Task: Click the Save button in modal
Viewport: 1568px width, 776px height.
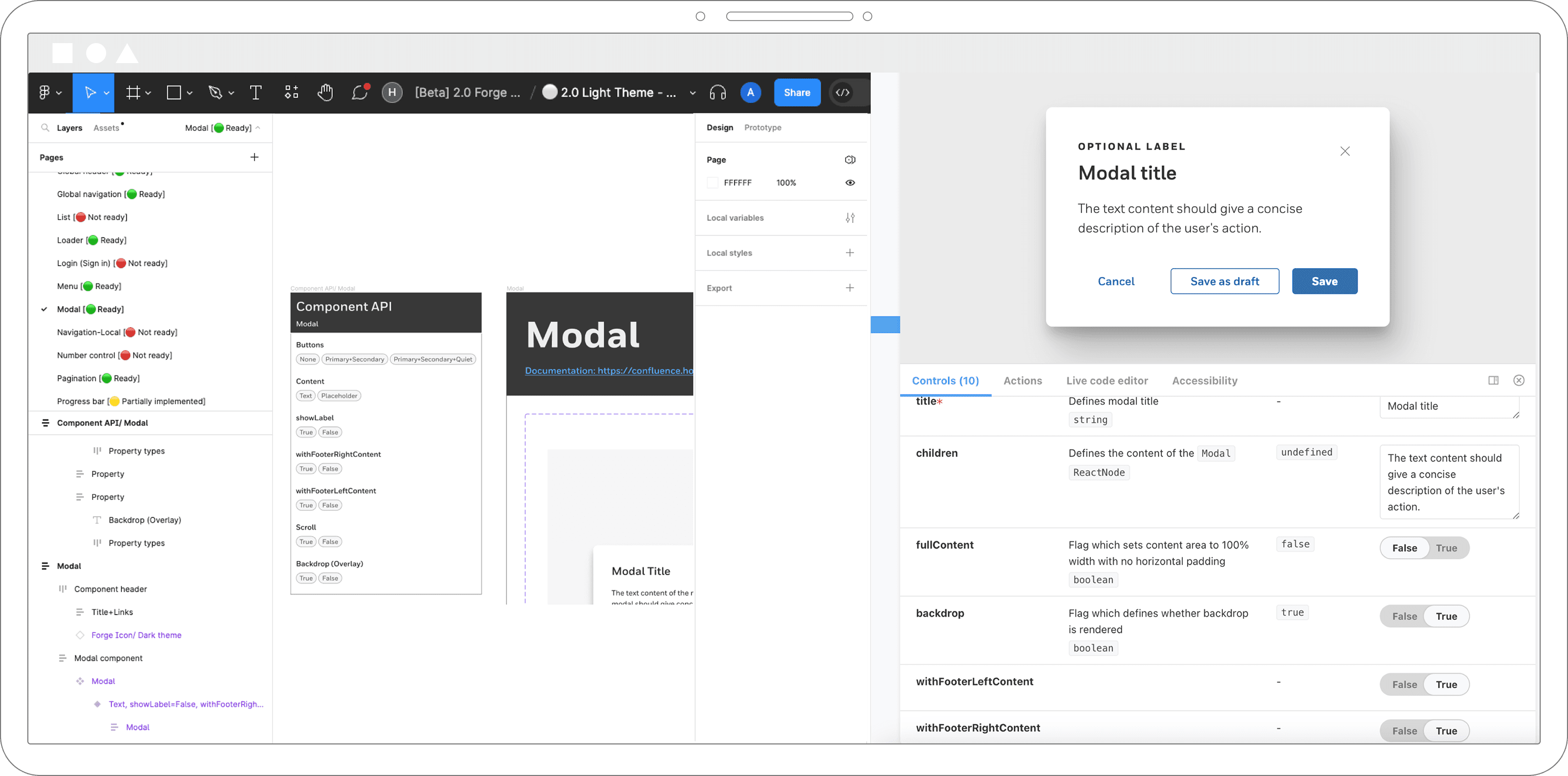Action: [x=1325, y=281]
